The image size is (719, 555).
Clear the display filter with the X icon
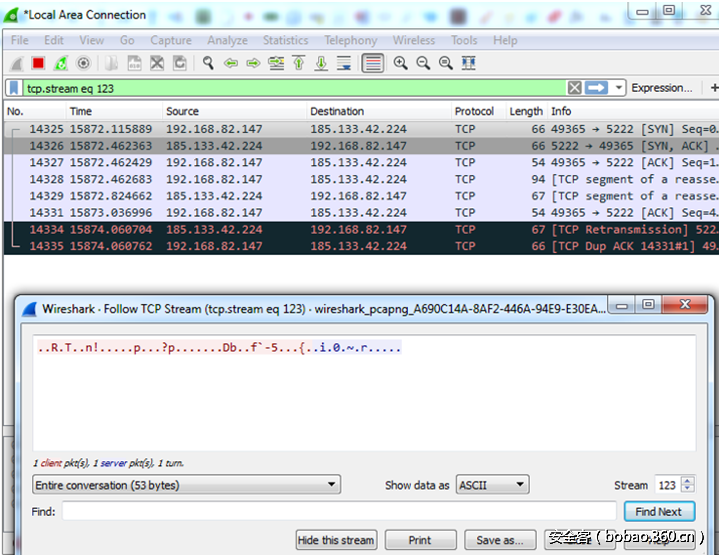pos(574,88)
